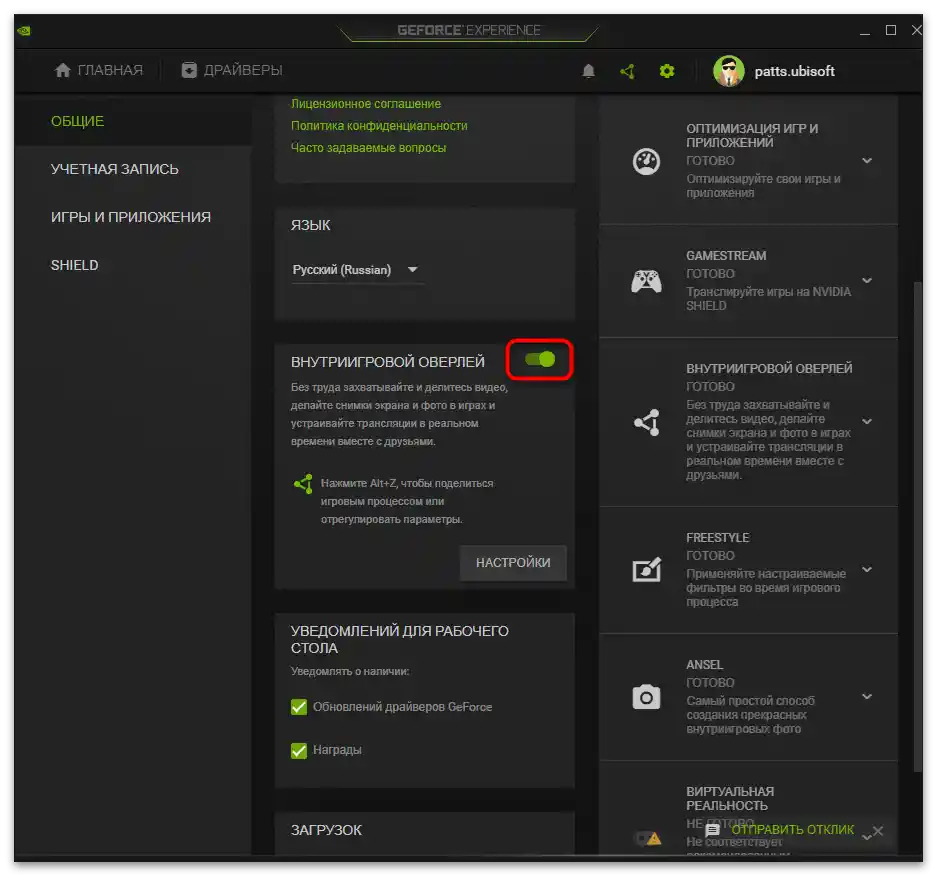Click the НАСТРОЙКИ overlay settings button
This screenshot has height=876, width=937.
coord(513,563)
